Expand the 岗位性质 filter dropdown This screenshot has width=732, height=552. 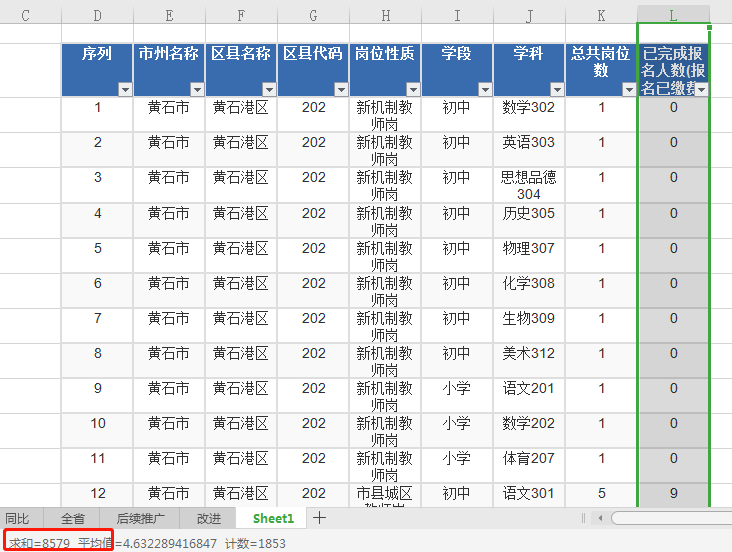(413, 90)
